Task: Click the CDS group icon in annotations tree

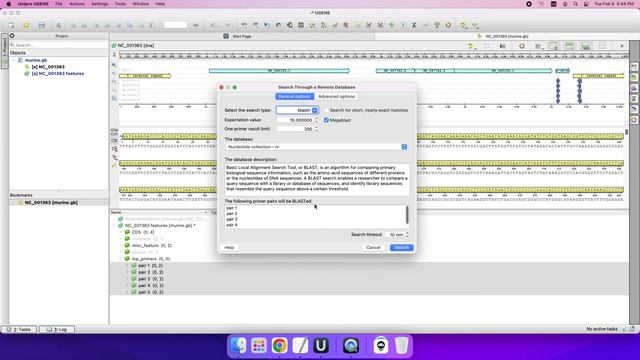Action: (127, 232)
